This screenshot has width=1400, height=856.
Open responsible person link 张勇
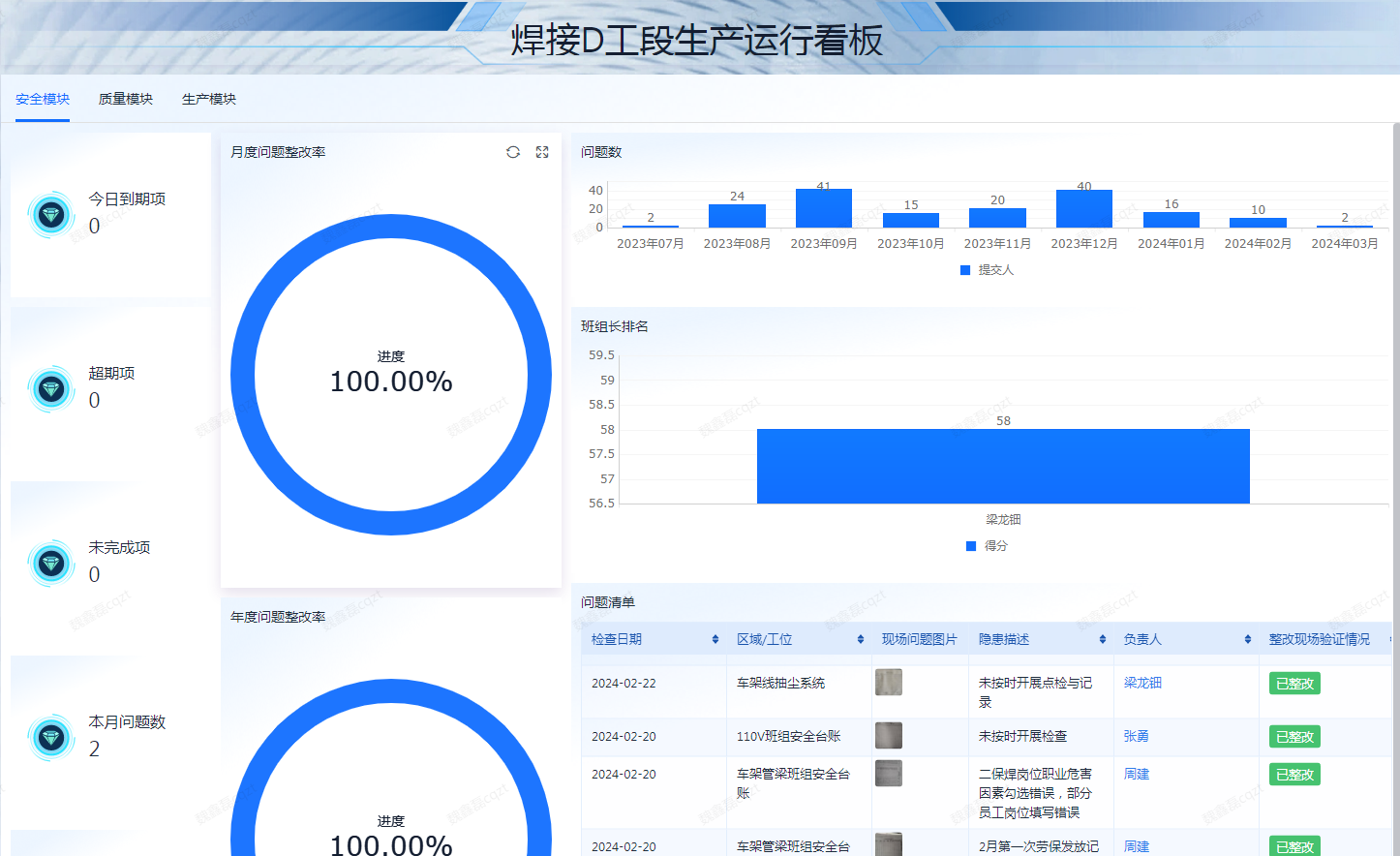(1135, 736)
